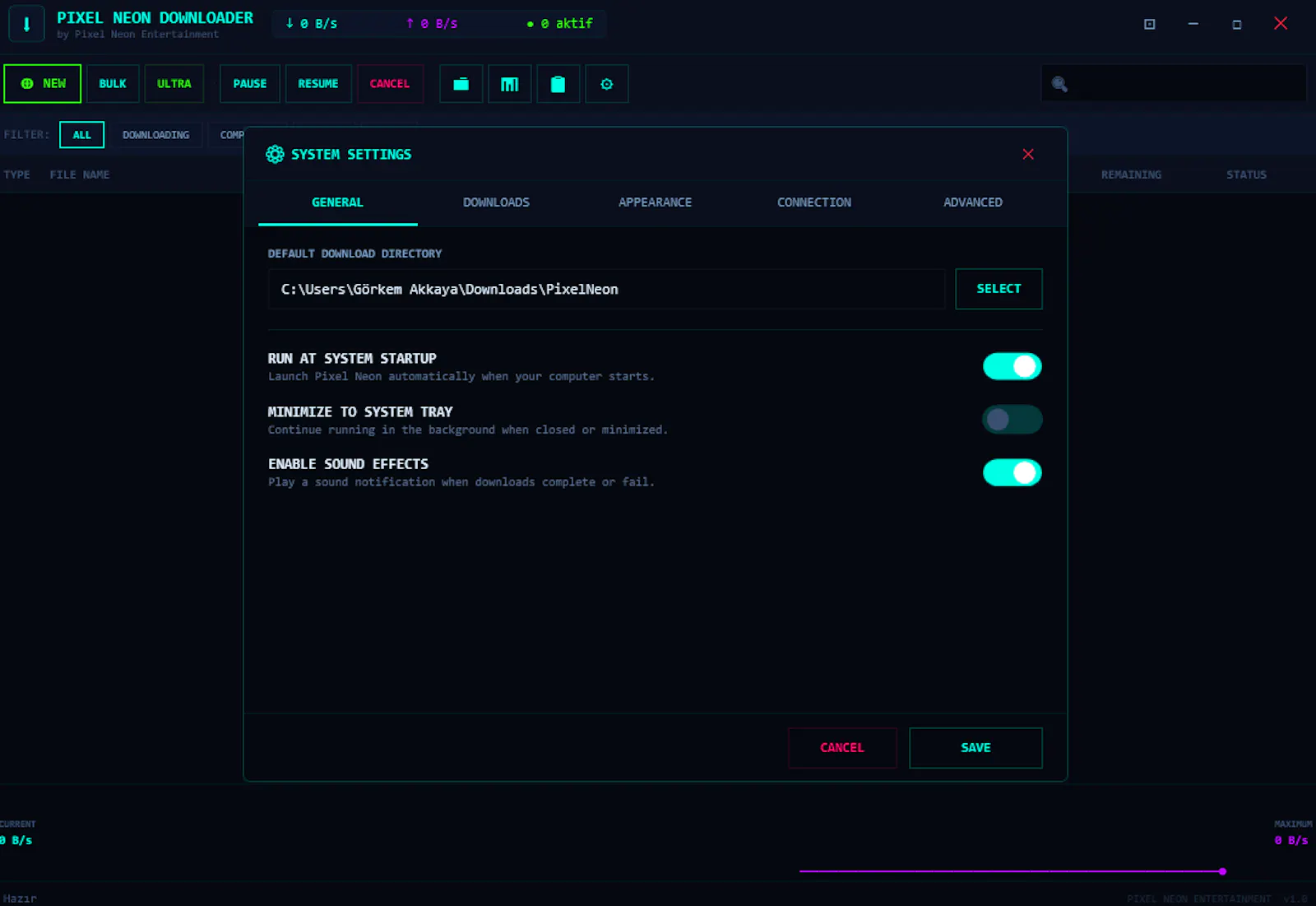Click the '0 aktif' active counter
Image resolution: width=1316 pixels, height=906 pixels.
pyautogui.click(x=559, y=24)
